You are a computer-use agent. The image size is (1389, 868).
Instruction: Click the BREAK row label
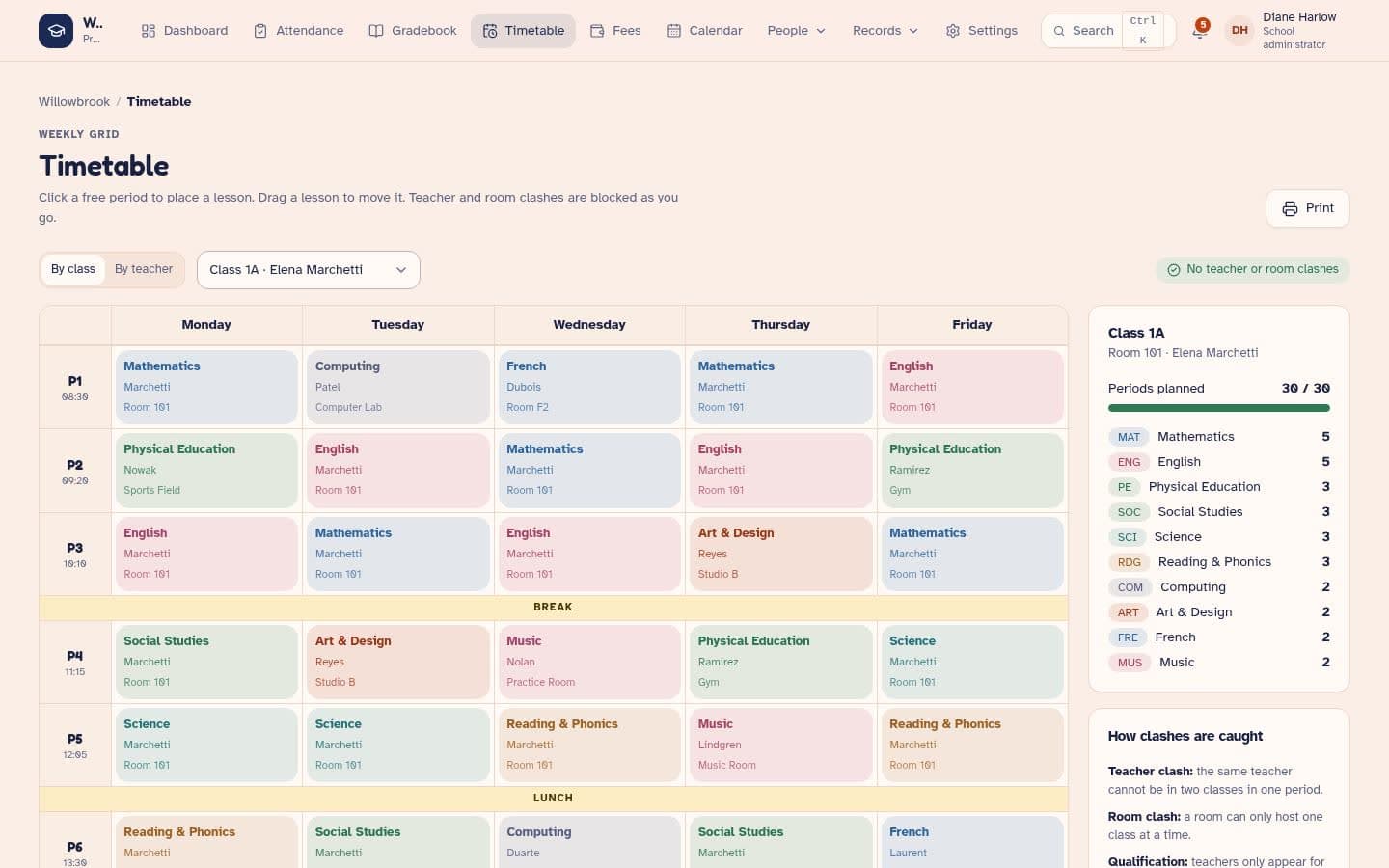pyautogui.click(x=553, y=608)
